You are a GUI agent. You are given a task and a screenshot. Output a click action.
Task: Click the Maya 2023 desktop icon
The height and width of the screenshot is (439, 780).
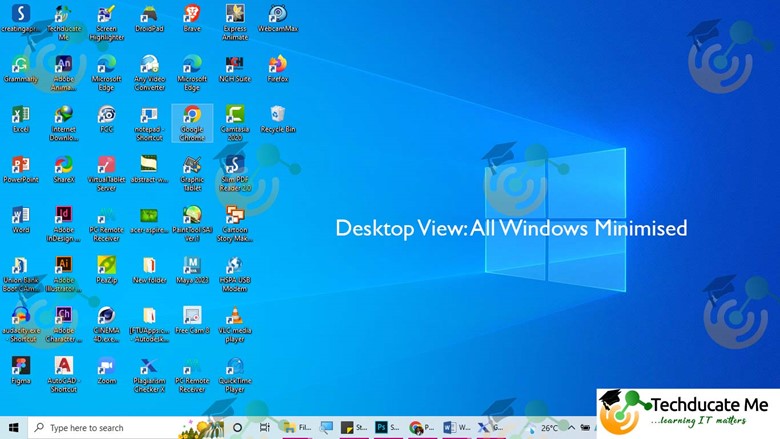click(x=192, y=267)
